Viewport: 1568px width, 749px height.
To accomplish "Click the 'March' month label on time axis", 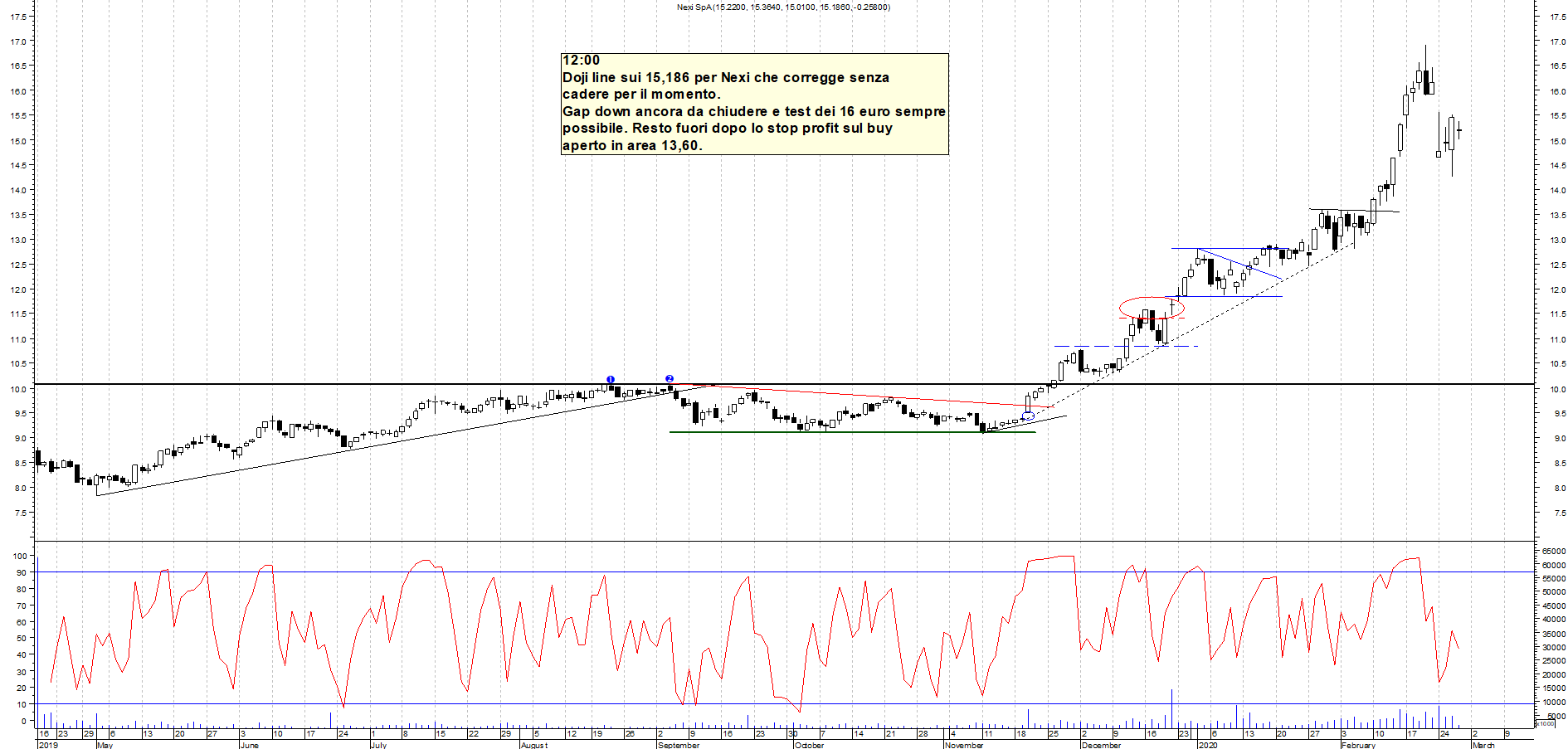I will 1483,745.
